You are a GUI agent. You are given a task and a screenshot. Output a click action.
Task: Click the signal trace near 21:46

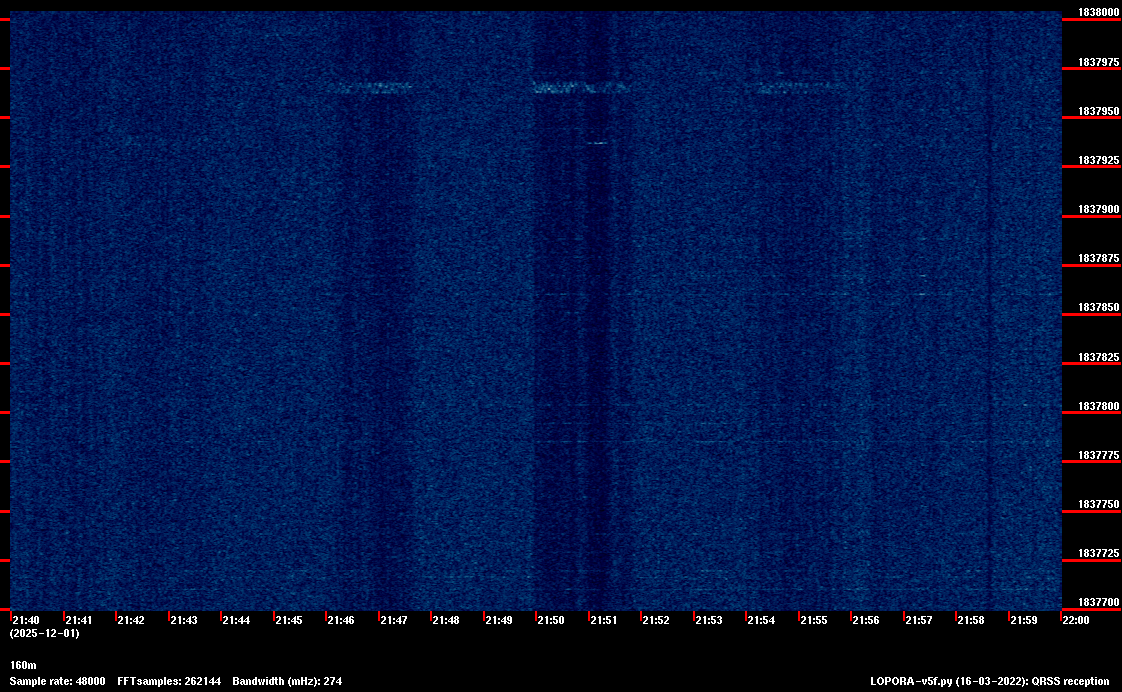[369, 88]
